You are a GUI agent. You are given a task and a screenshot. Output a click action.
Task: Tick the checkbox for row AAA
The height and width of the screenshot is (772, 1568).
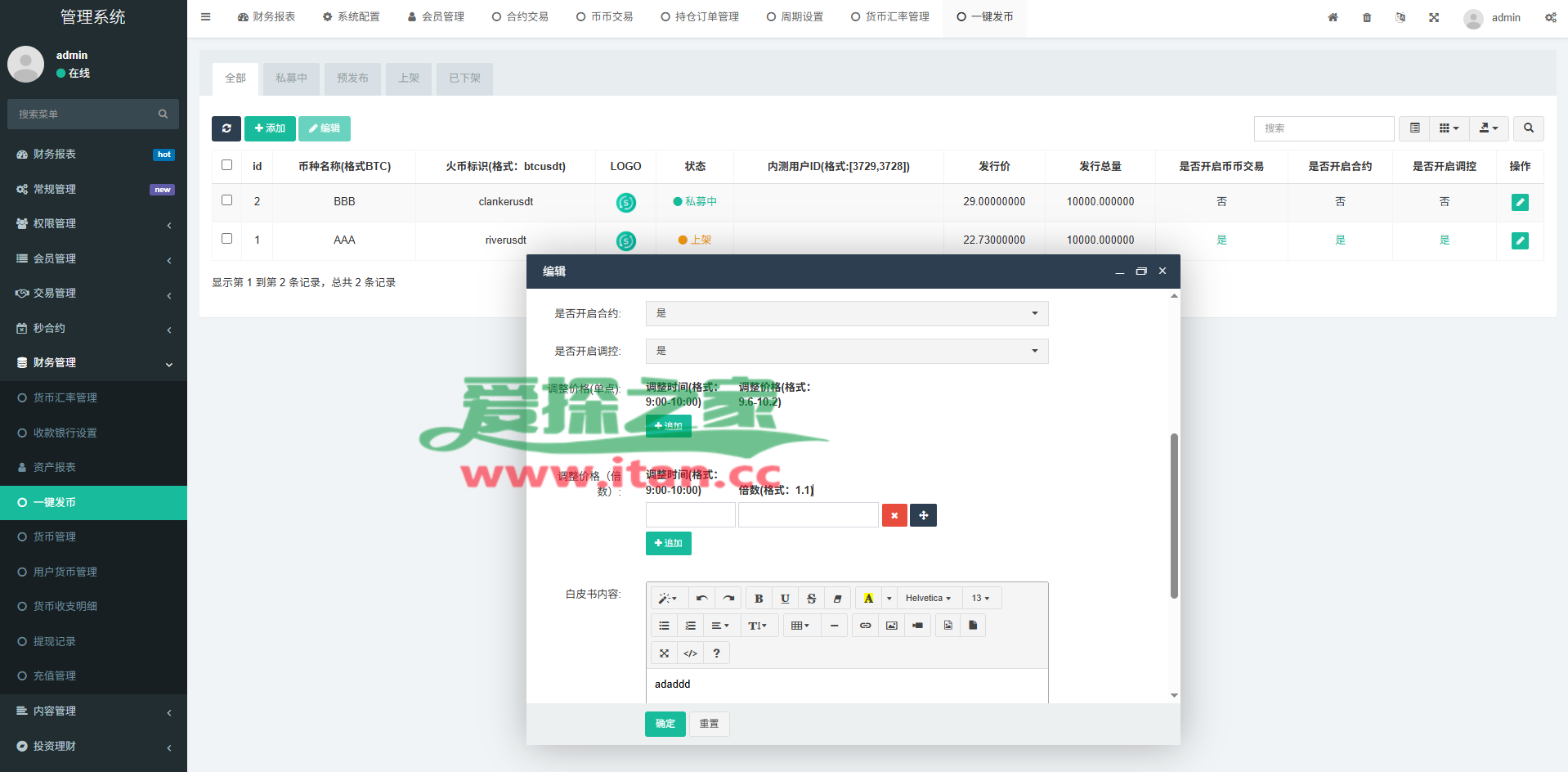pos(227,239)
